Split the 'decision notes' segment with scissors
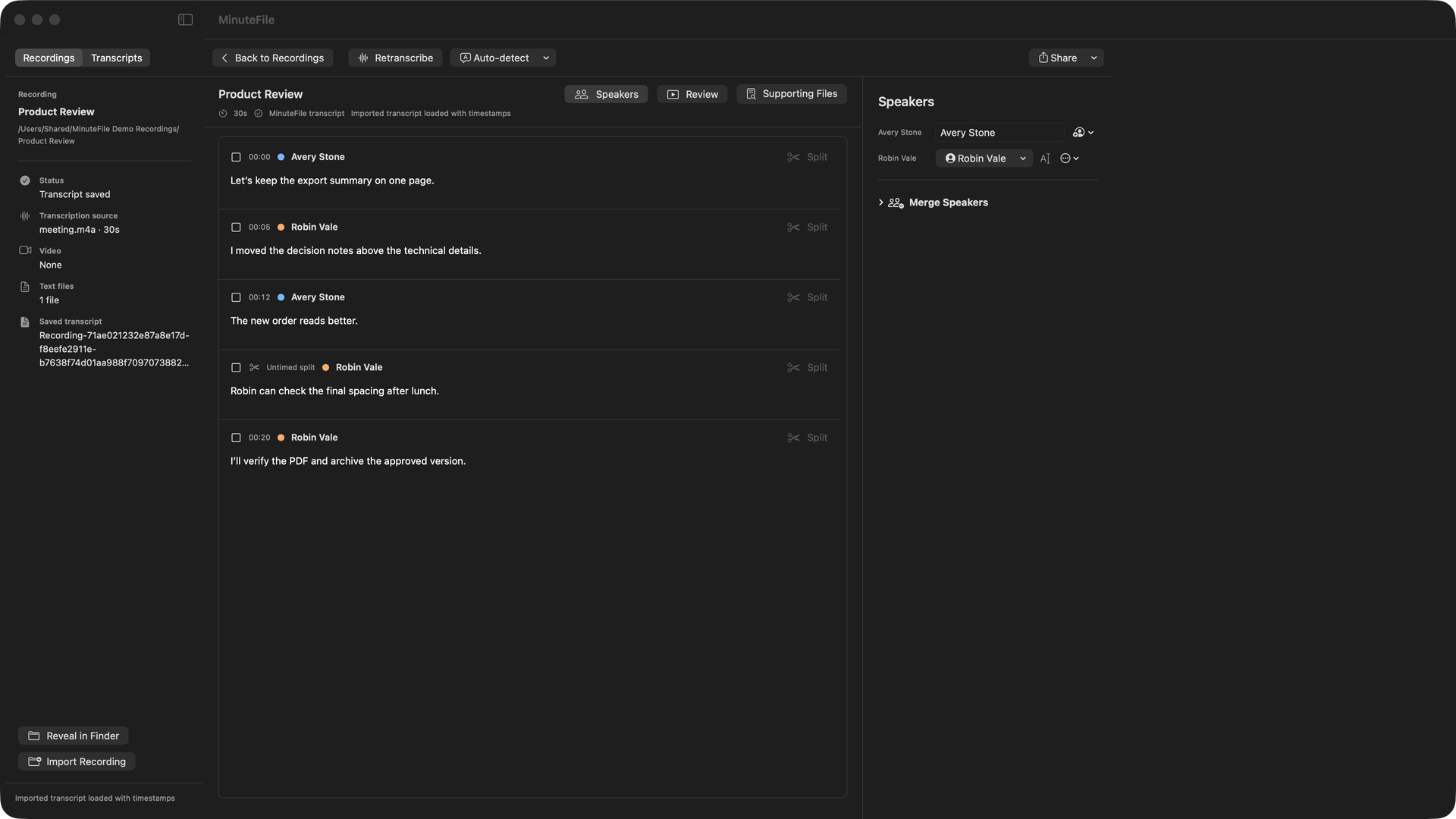The image size is (1456, 819). [807, 227]
